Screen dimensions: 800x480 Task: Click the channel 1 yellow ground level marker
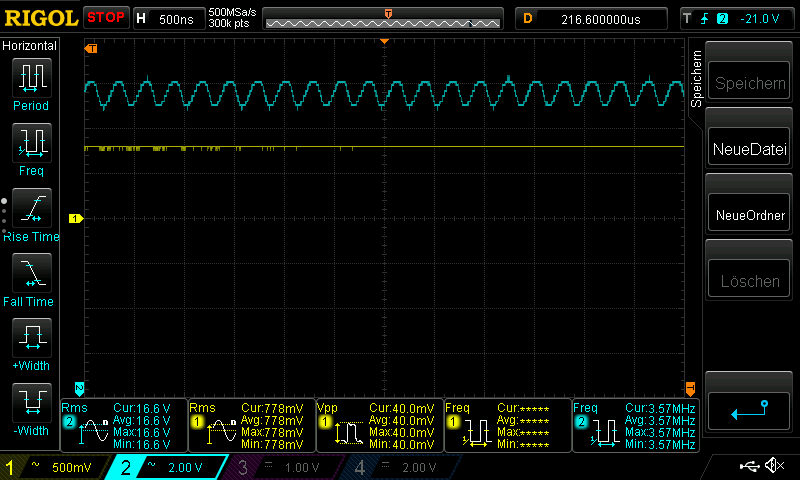tap(76, 218)
